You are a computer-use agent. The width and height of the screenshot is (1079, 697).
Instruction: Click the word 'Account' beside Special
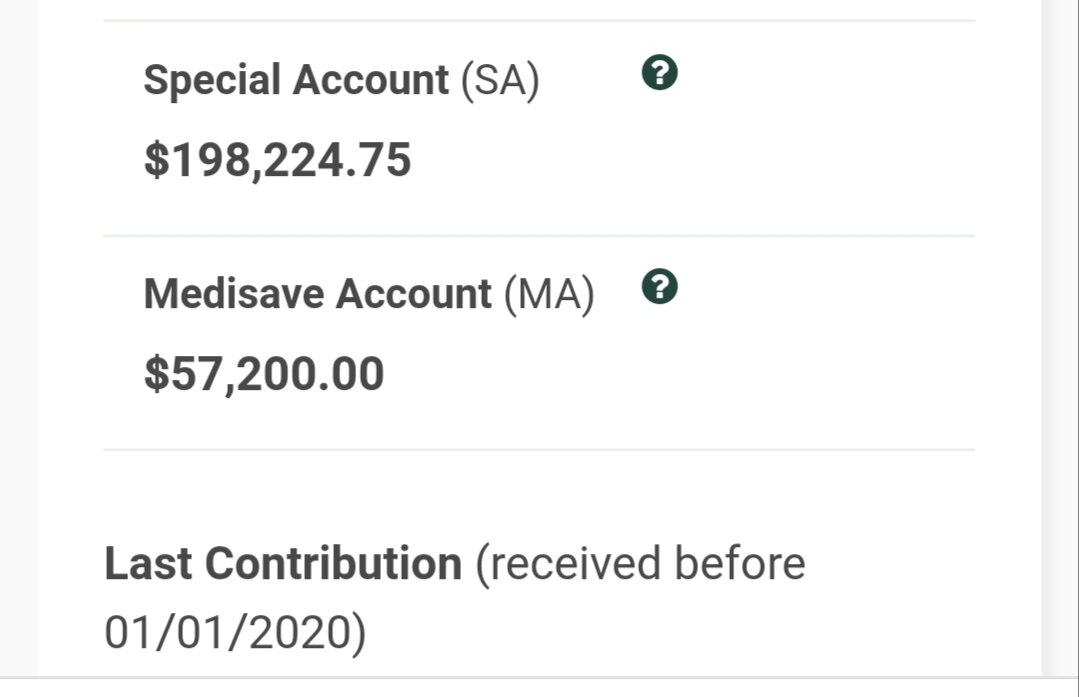click(x=369, y=80)
